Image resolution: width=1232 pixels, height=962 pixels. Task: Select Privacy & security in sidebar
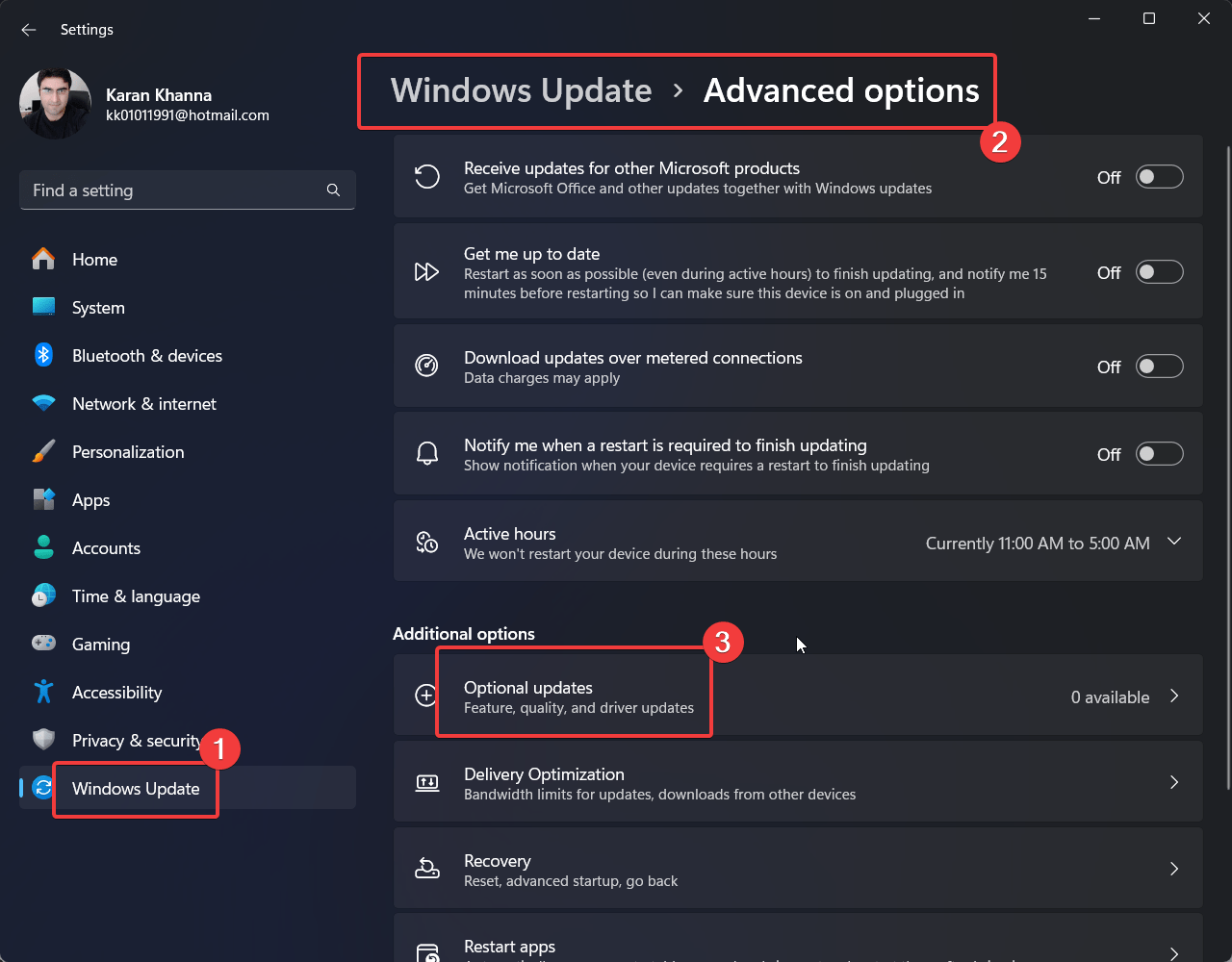click(x=135, y=741)
